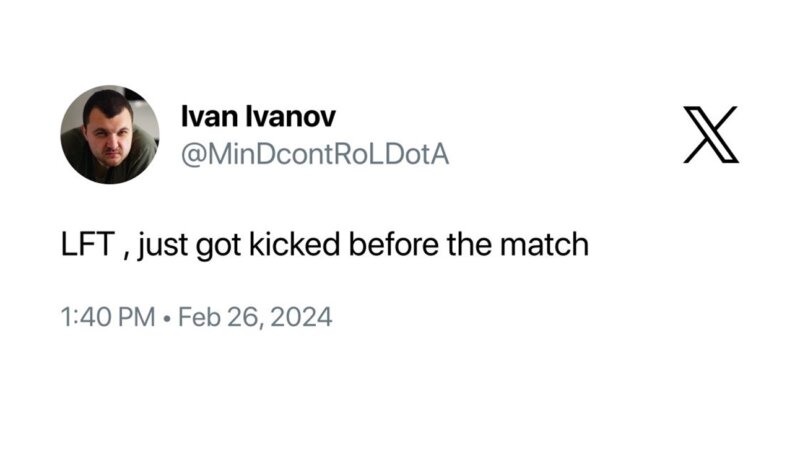Click the dot separator between time and date
This screenshot has width=800, height=450.
click(x=166, y=318)
